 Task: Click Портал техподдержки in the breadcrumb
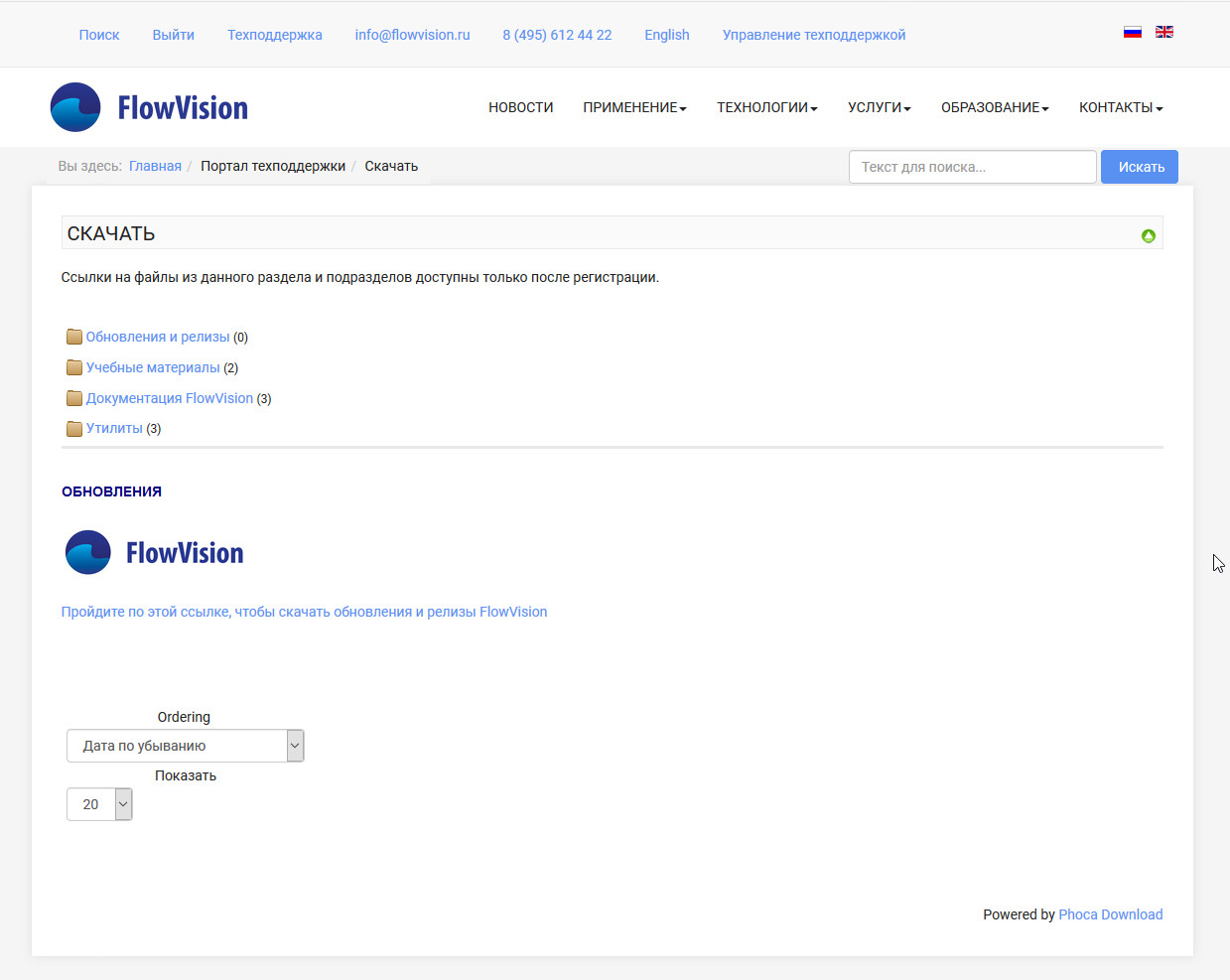click(273, 166)
